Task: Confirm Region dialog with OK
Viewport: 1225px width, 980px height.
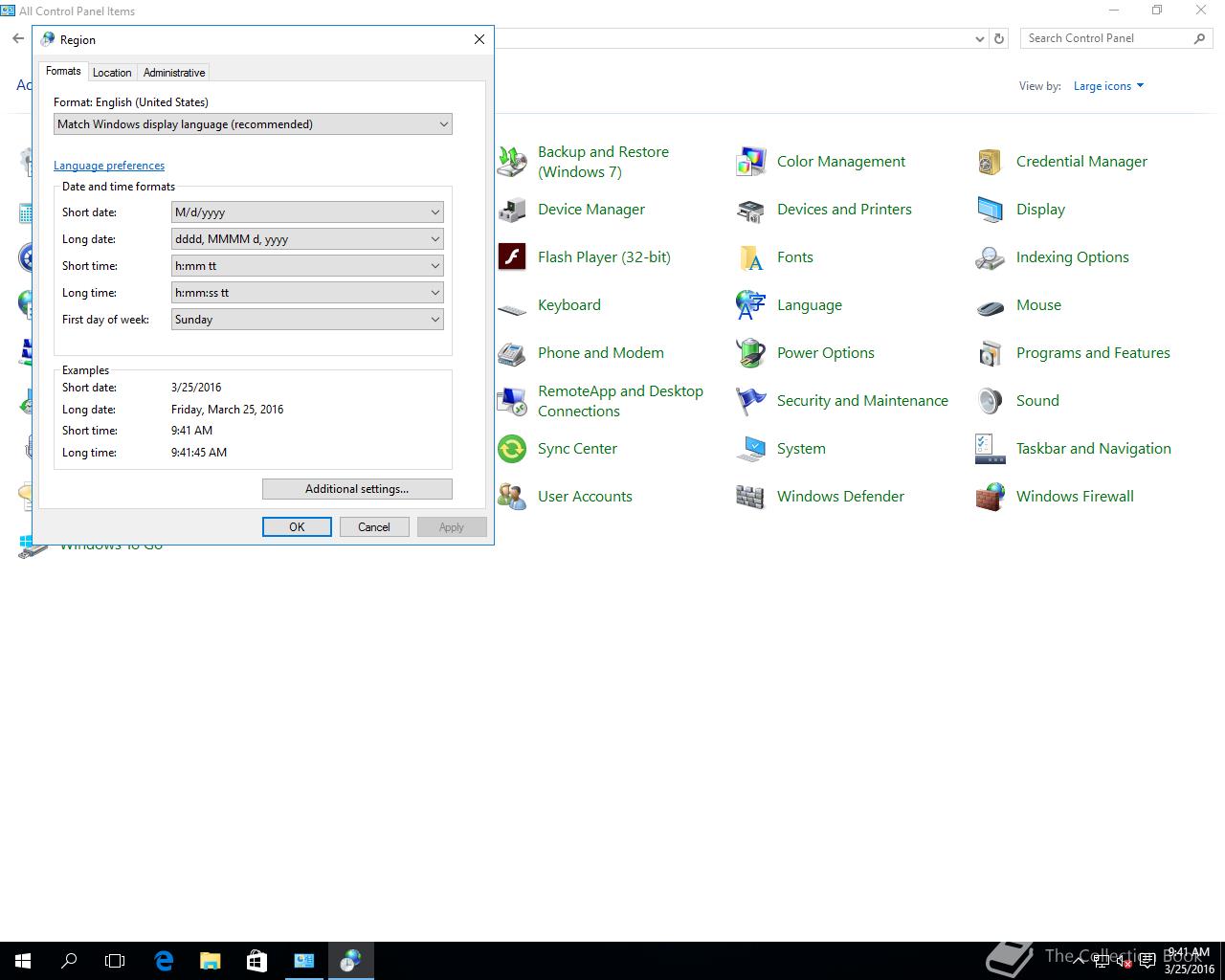Action: (297, 527)
